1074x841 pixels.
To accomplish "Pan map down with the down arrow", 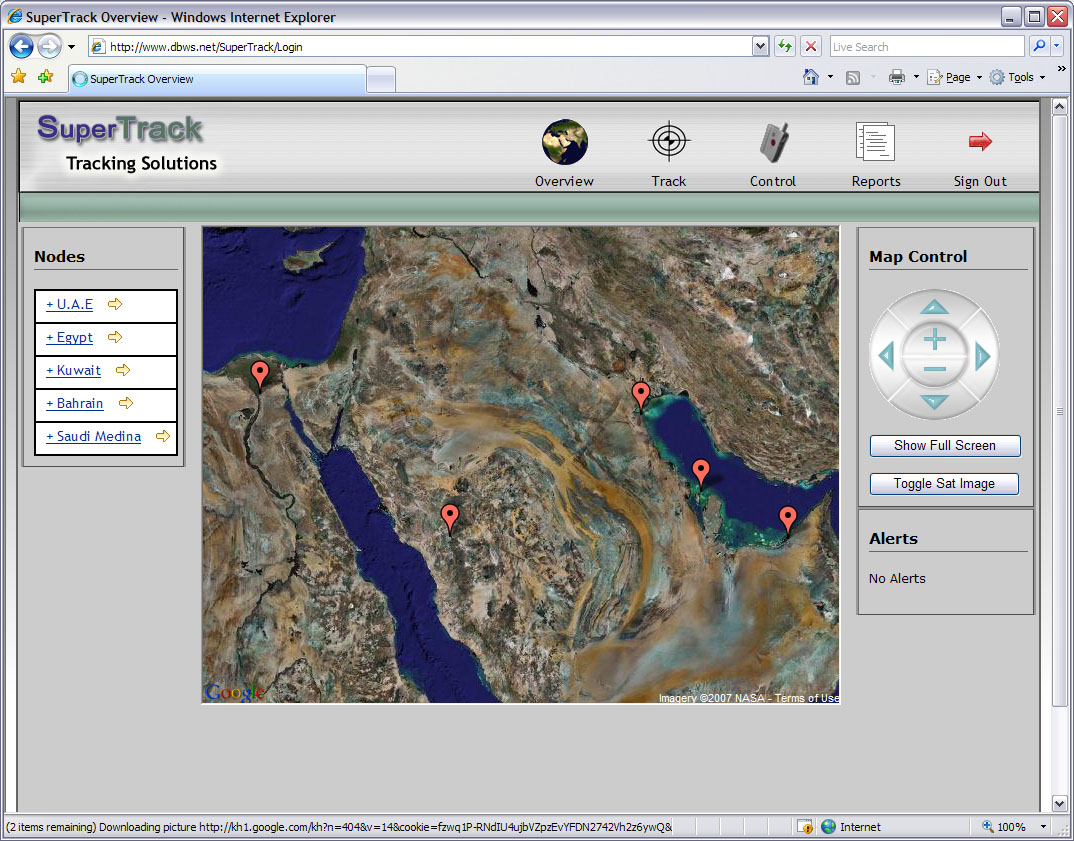I will tap(934, 402).
